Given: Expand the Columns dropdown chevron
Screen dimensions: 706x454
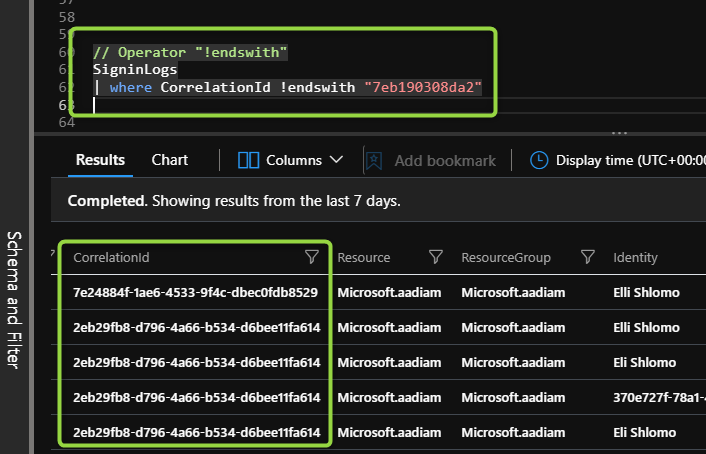Looking at the screenshot, I should tap(336, 160).
